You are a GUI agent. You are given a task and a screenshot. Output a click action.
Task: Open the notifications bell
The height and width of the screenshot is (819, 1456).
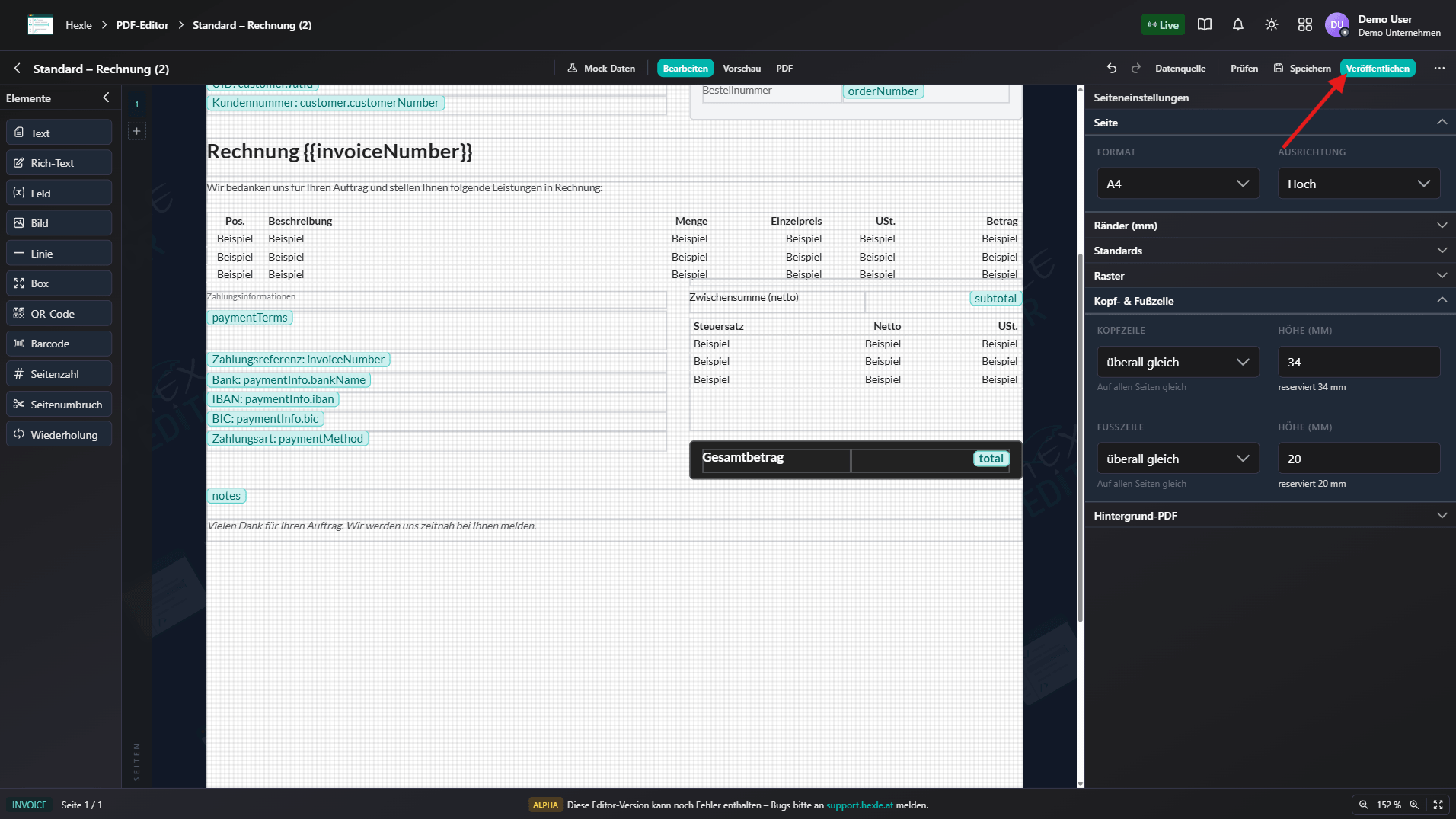tap(1238, 25)
